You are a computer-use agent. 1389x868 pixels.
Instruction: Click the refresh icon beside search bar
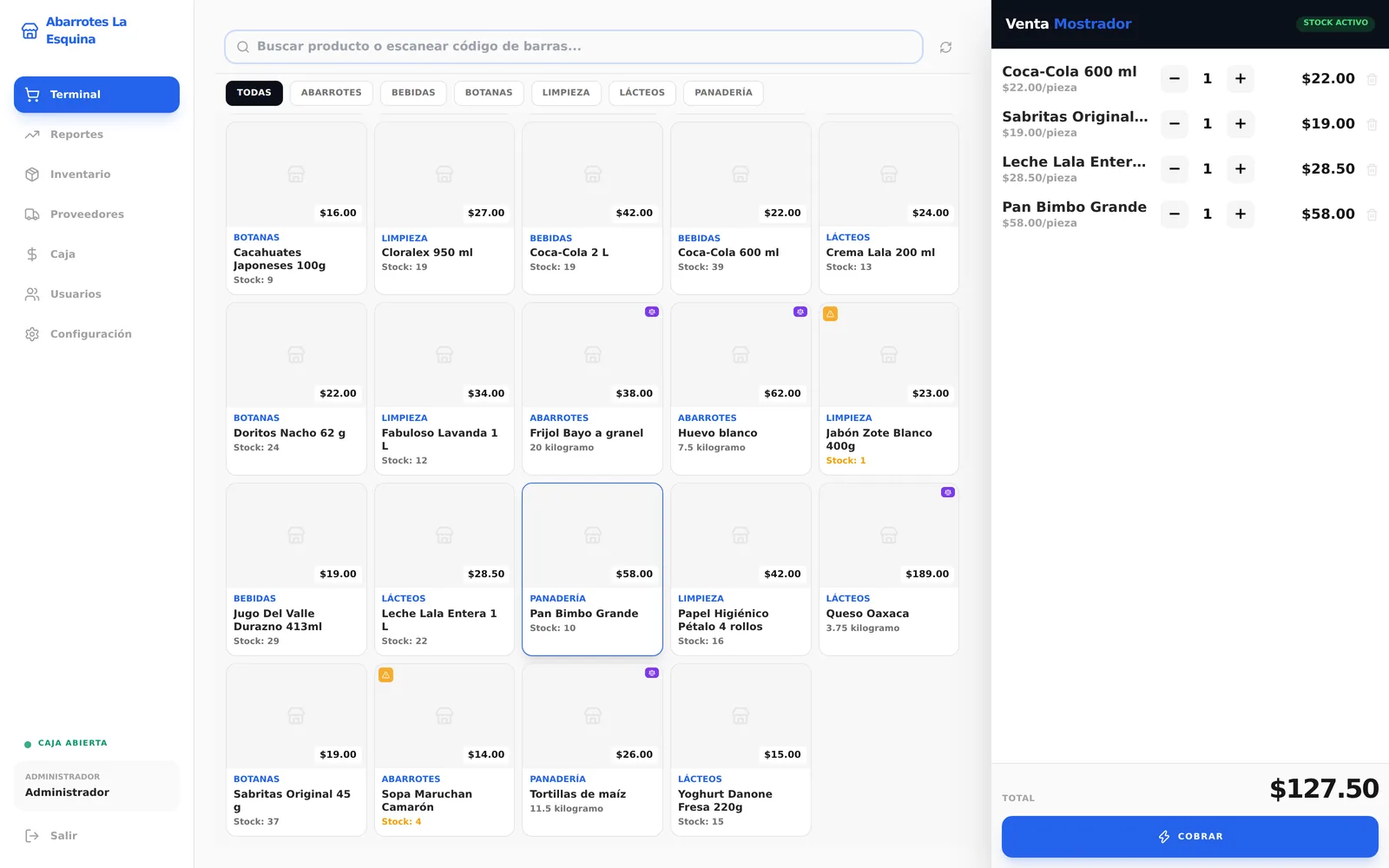[945, 47]
